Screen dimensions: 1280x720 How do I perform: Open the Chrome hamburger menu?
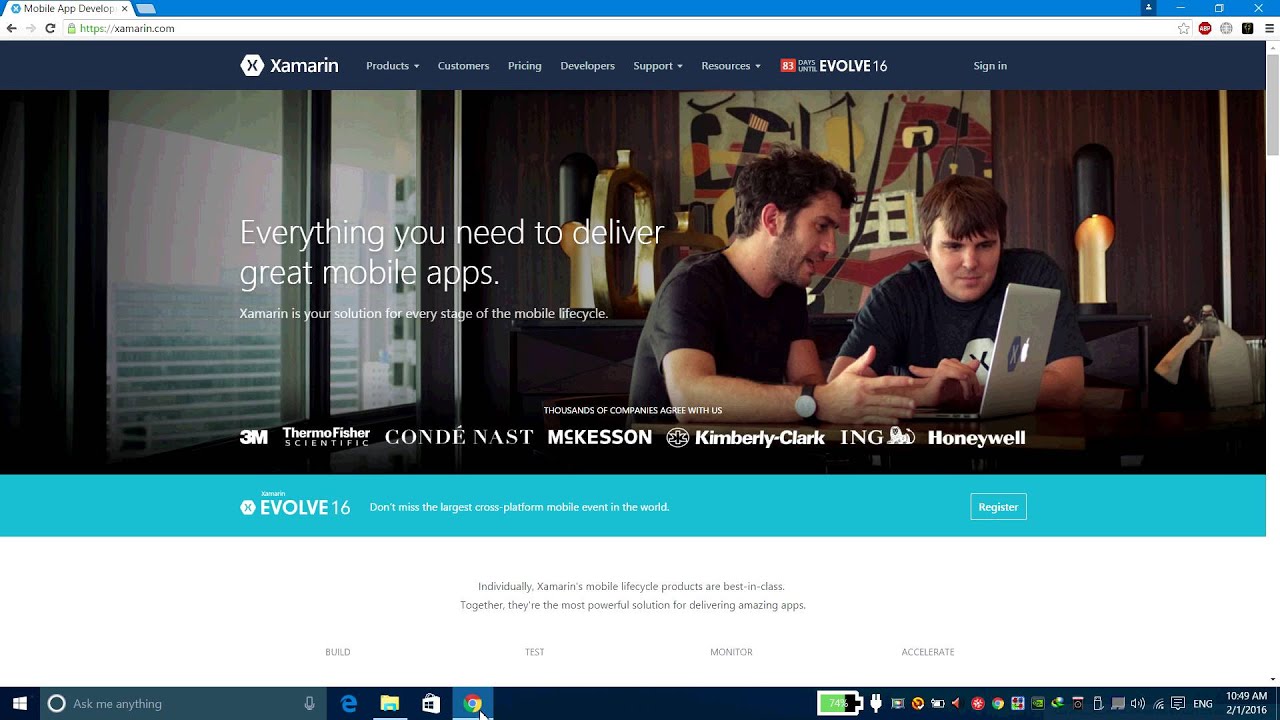[1270, 28]
